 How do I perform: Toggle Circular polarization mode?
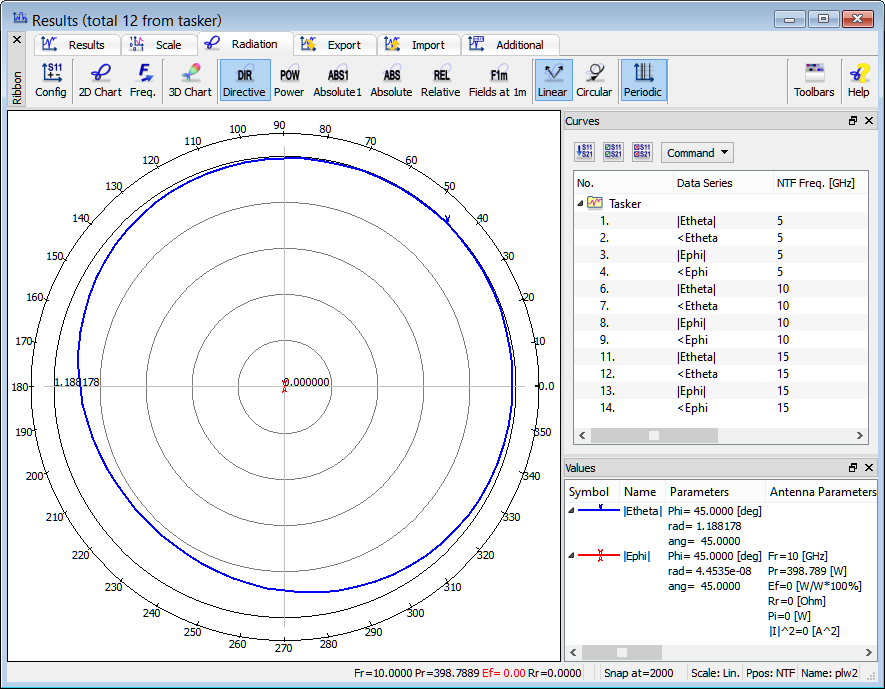pos(594,80)
